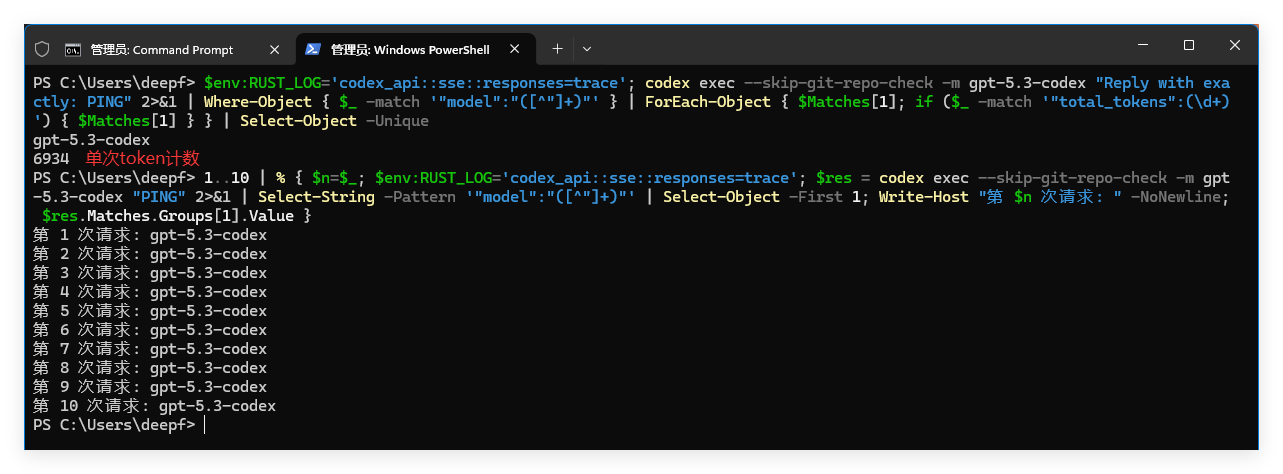The image size is (1283, 474).
Task: Click the '第 6 次请求: gpt-5.3-codex' line
Action: (150, 330)
